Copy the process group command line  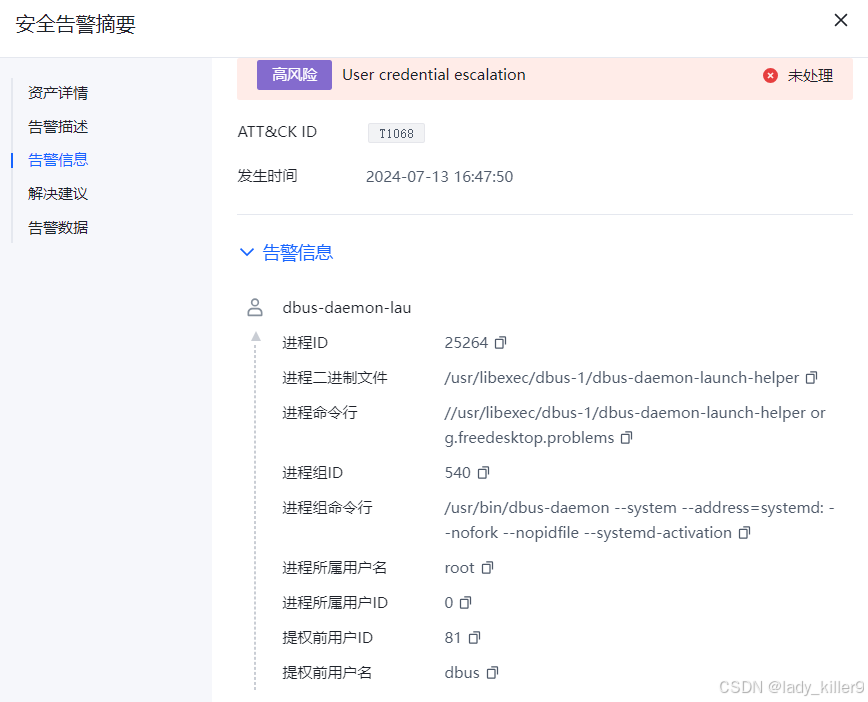coord(743,533)
